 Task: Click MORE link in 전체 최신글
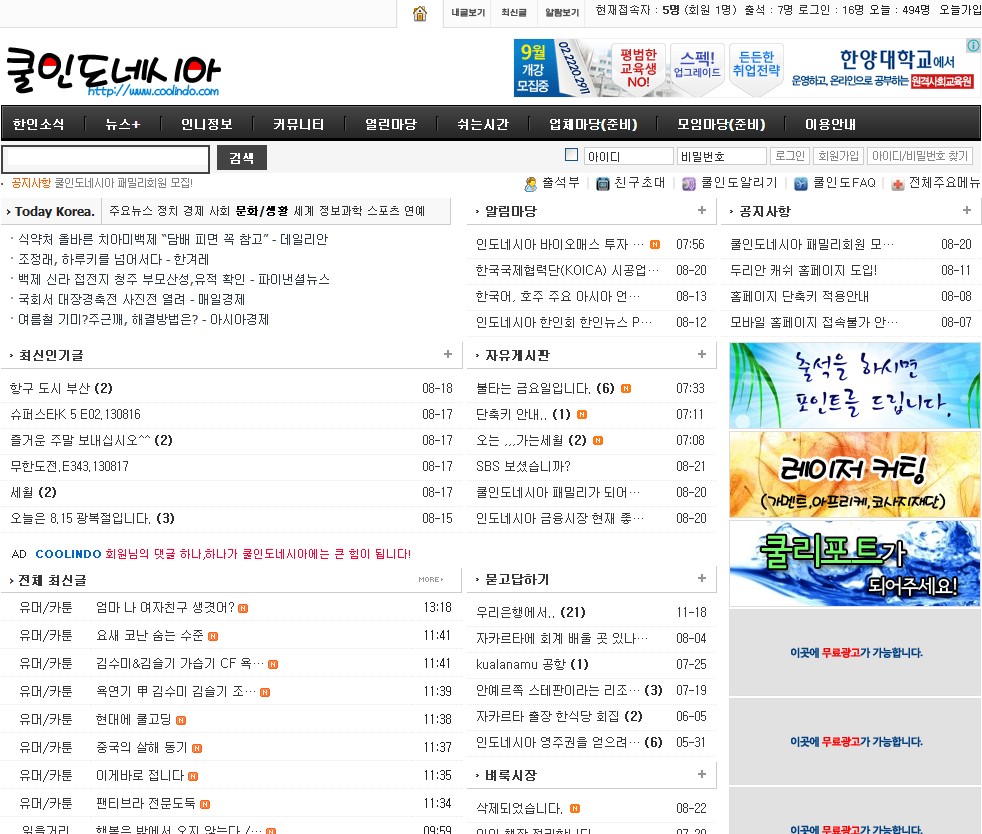coord(431,580)
